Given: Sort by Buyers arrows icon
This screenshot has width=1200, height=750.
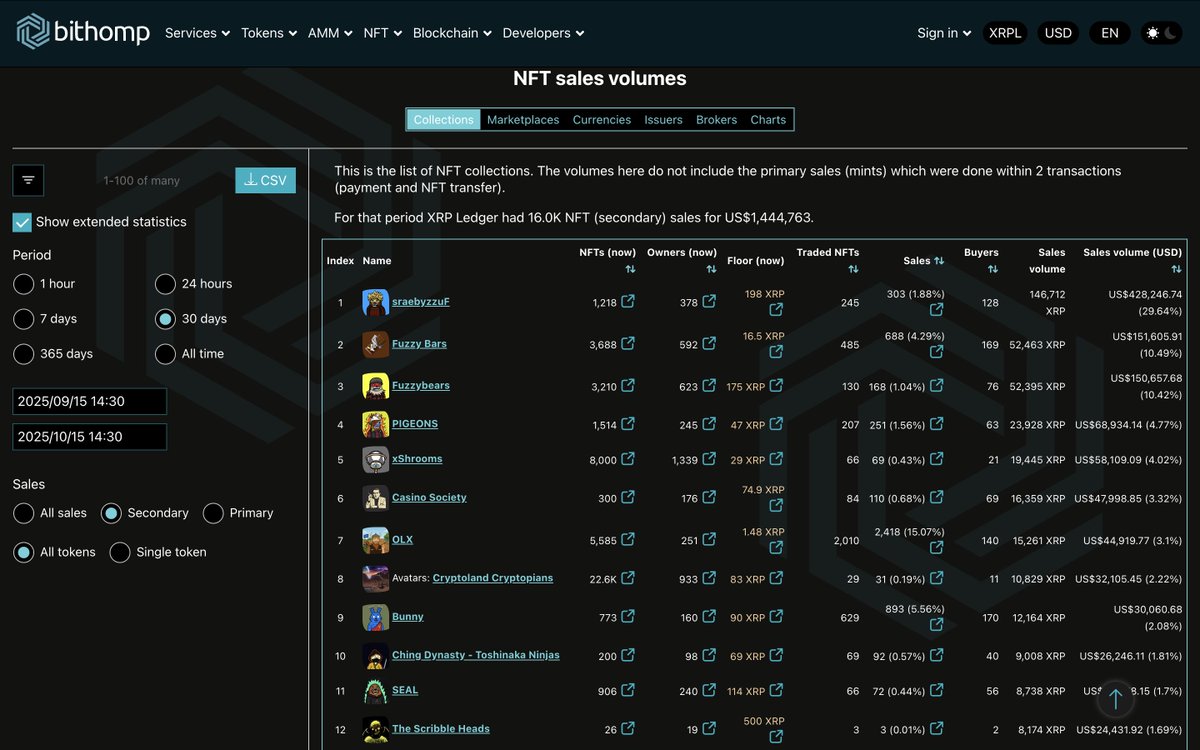Looking at the screenshot, I should 993,269.
